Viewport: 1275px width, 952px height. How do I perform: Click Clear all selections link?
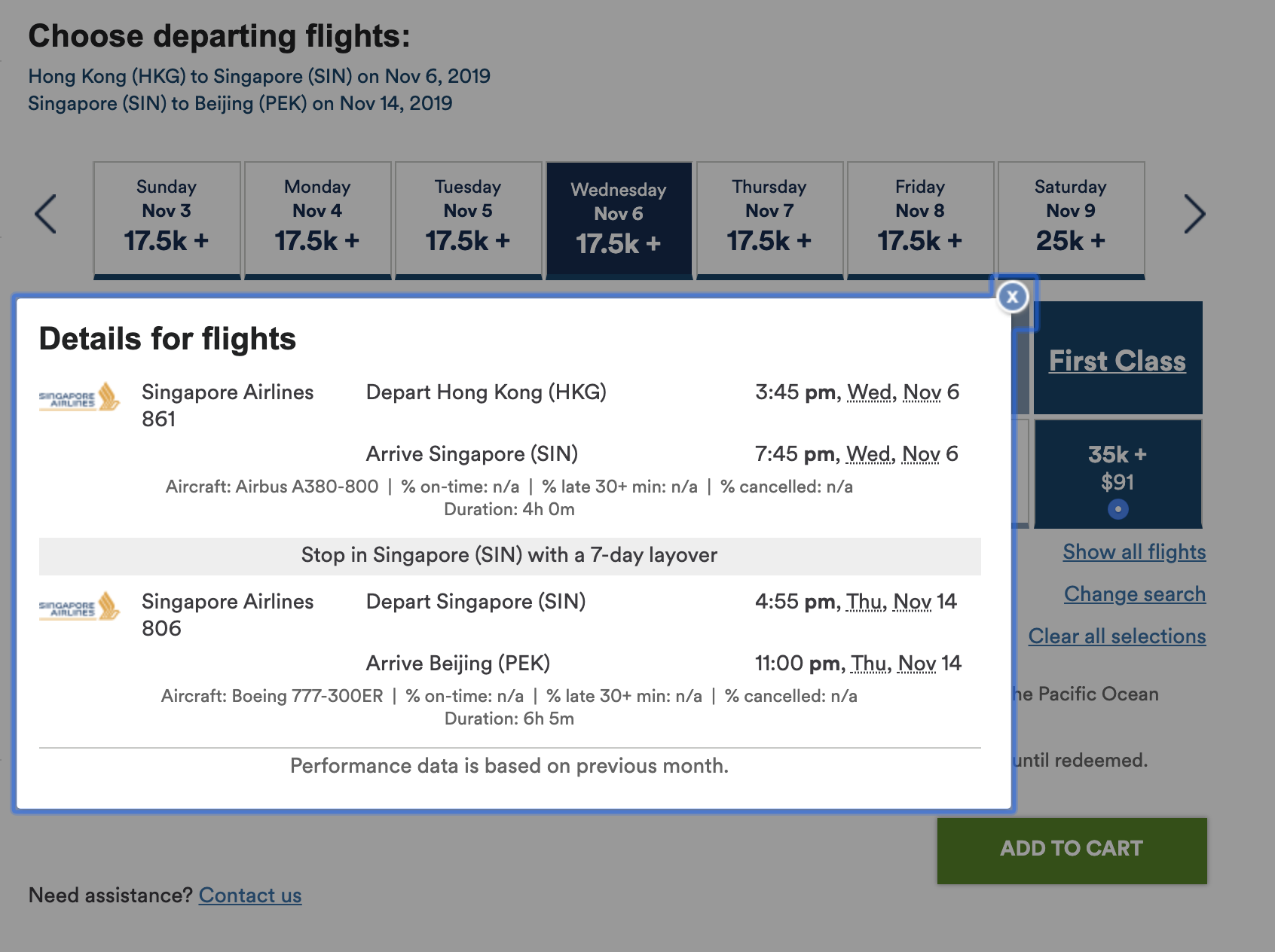(1117, 636)
